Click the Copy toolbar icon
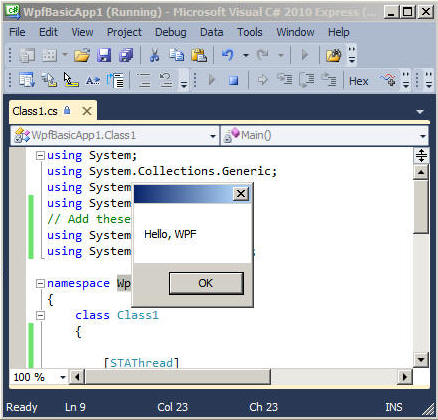Screen dimensions: 438x420 point(177,55)
